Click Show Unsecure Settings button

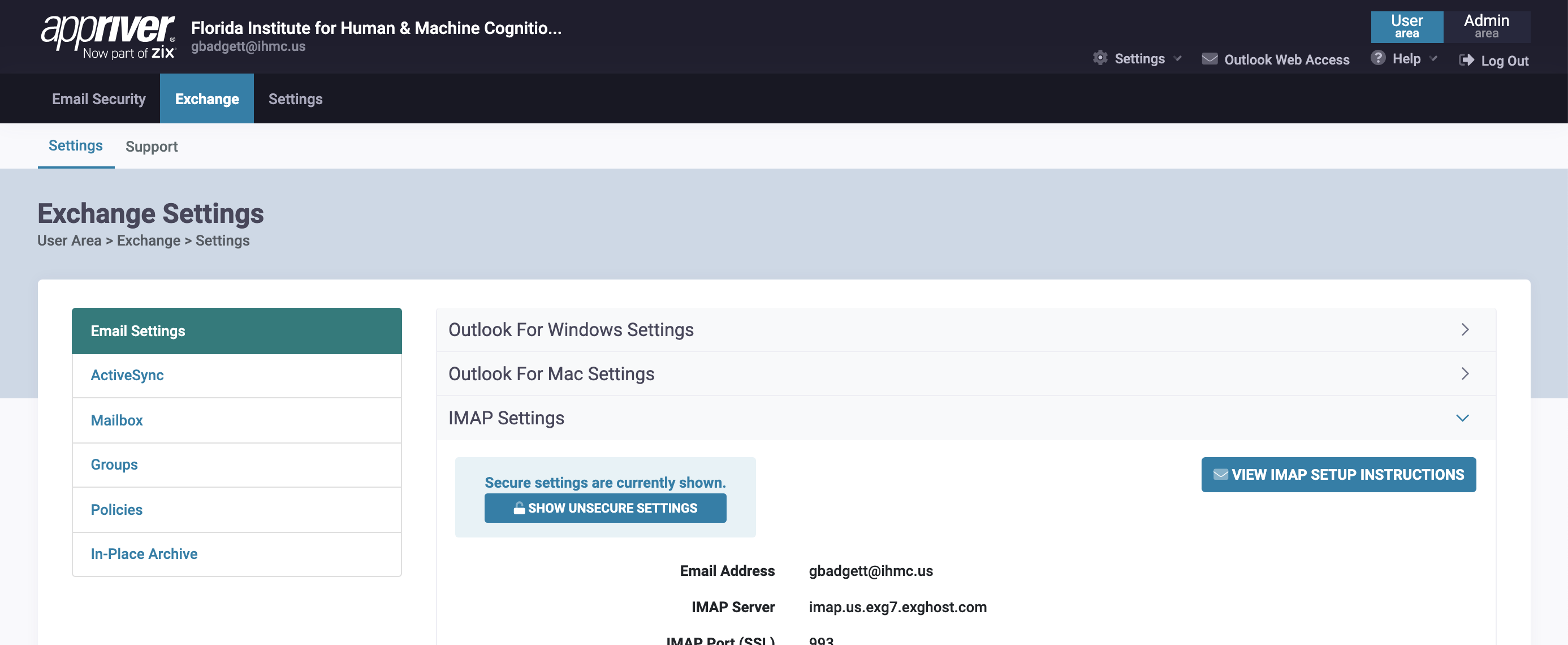tap(605, 508)
